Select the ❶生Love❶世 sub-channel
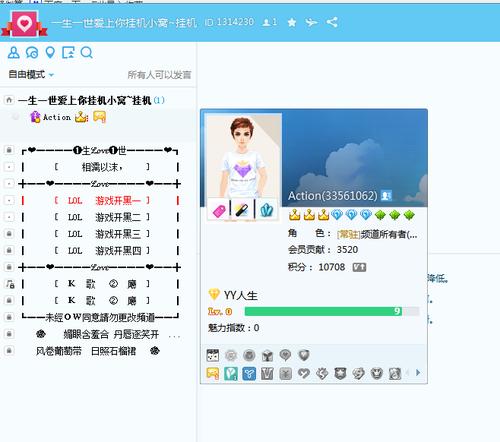Screen dimensions: 500x442 100,151
